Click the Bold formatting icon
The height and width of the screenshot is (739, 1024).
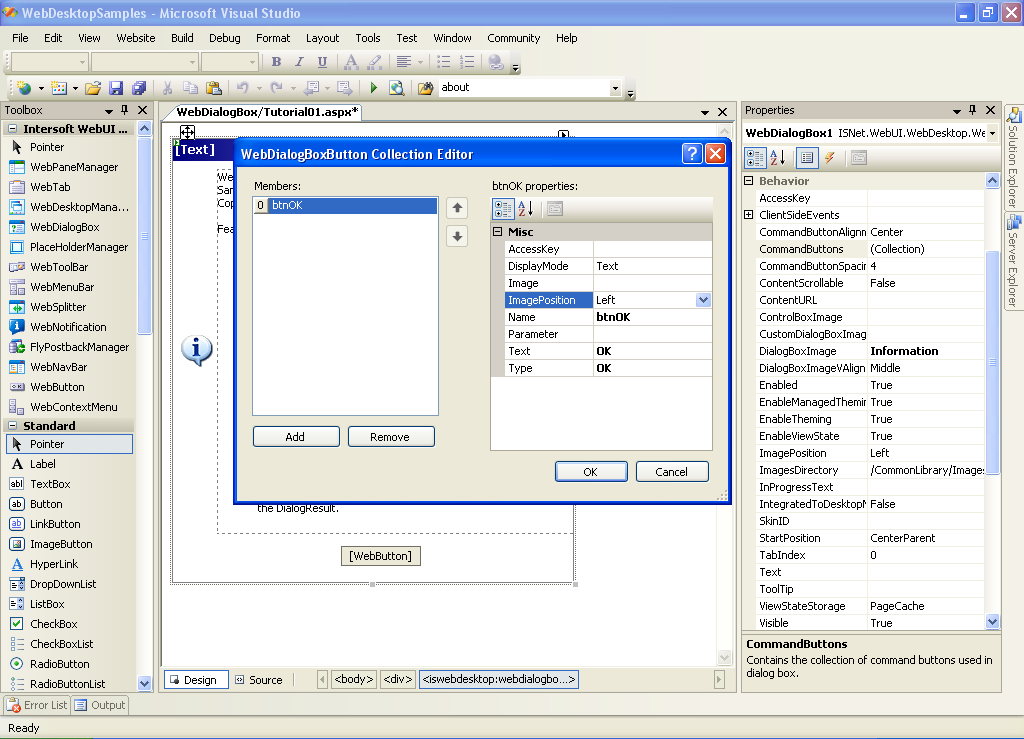point(276,62)
